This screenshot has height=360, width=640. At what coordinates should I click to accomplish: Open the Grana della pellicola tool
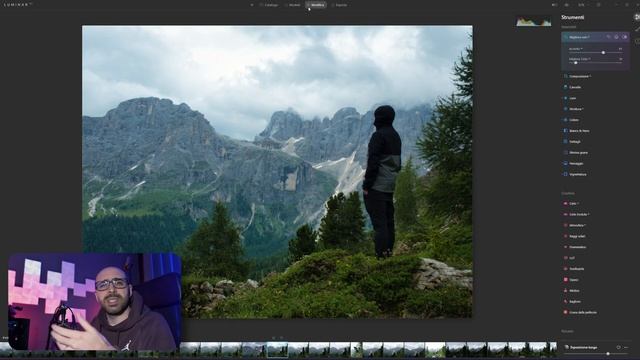tap(580, 312)
